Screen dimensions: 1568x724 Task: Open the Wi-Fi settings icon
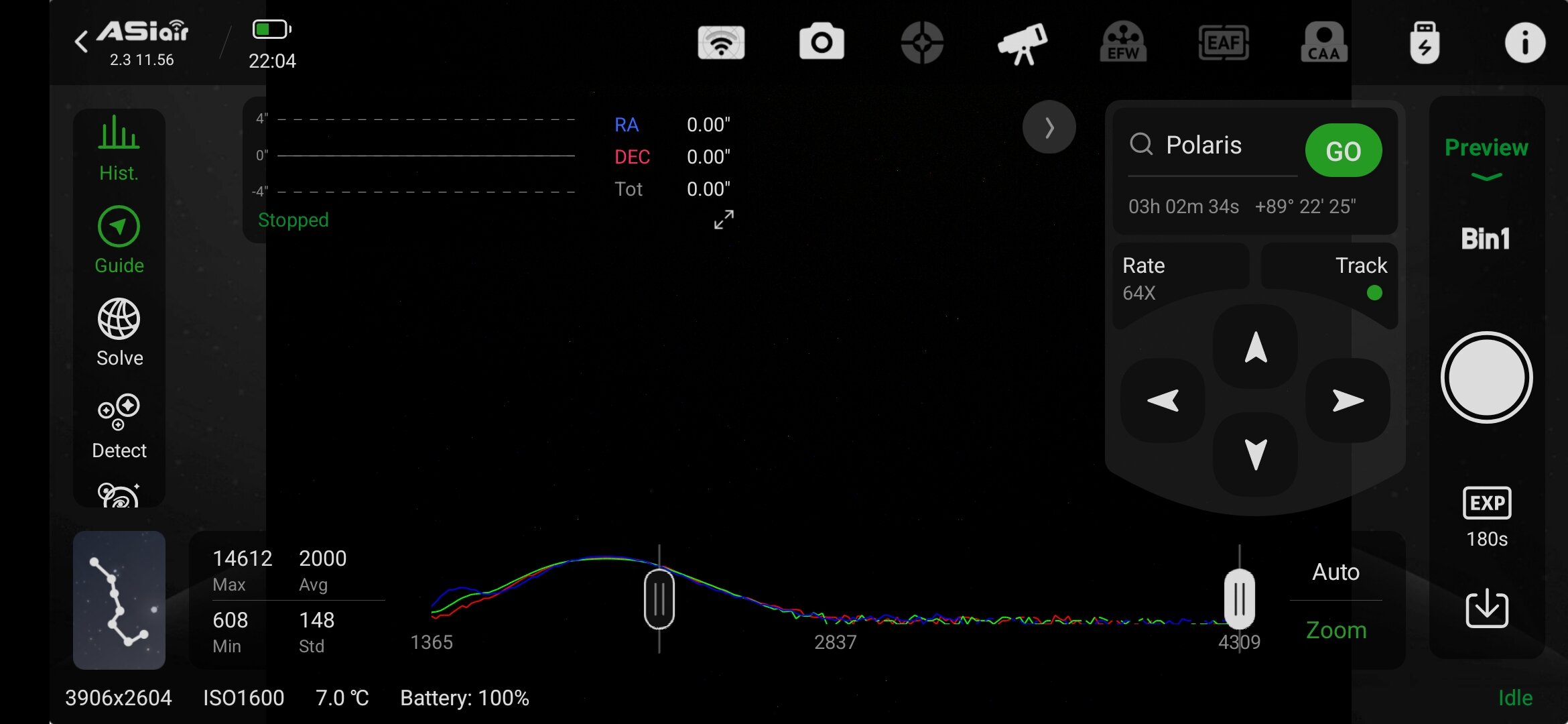click(x=721, y=43)
